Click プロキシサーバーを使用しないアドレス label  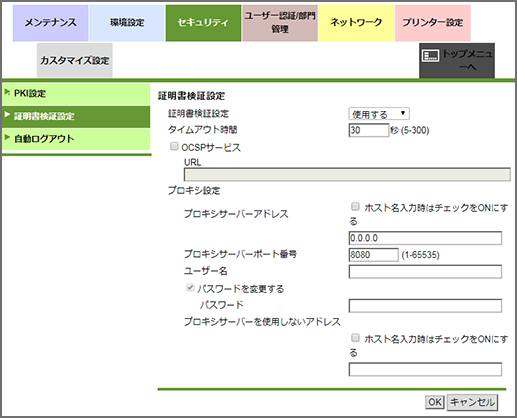(262, 322)
